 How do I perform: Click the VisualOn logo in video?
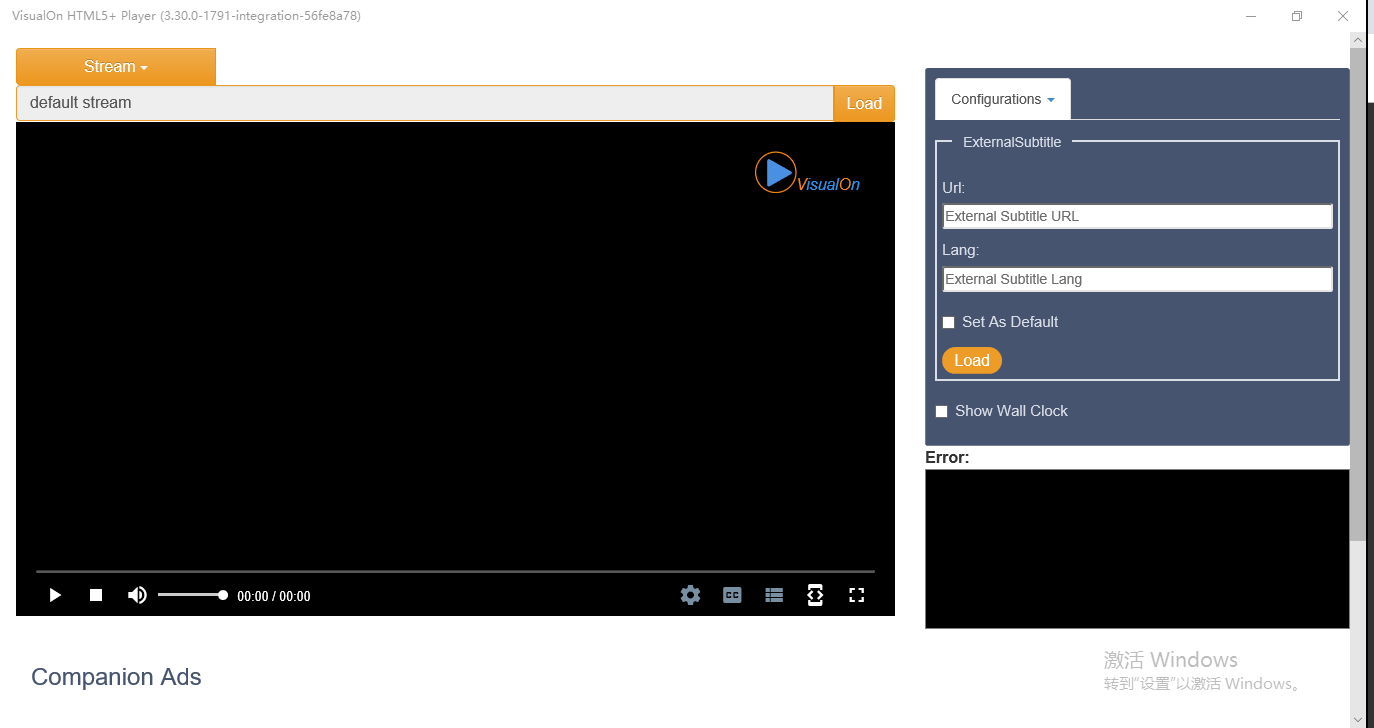(808, 173)
